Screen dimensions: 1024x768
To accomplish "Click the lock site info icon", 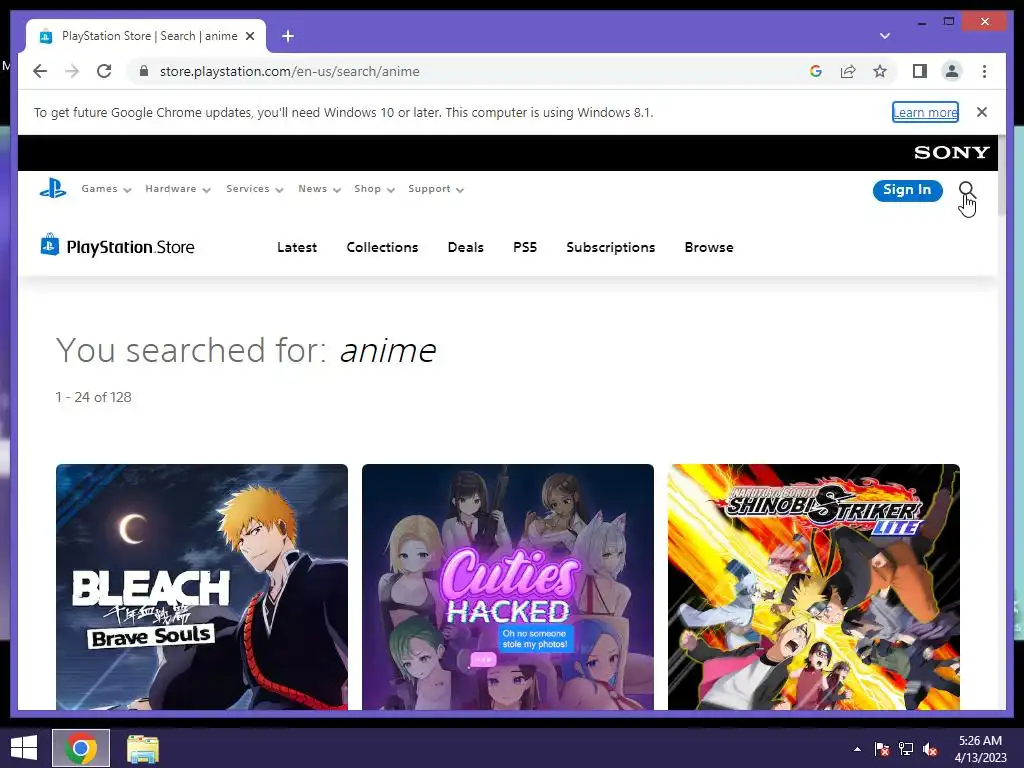I will click(x=144, y=71).
